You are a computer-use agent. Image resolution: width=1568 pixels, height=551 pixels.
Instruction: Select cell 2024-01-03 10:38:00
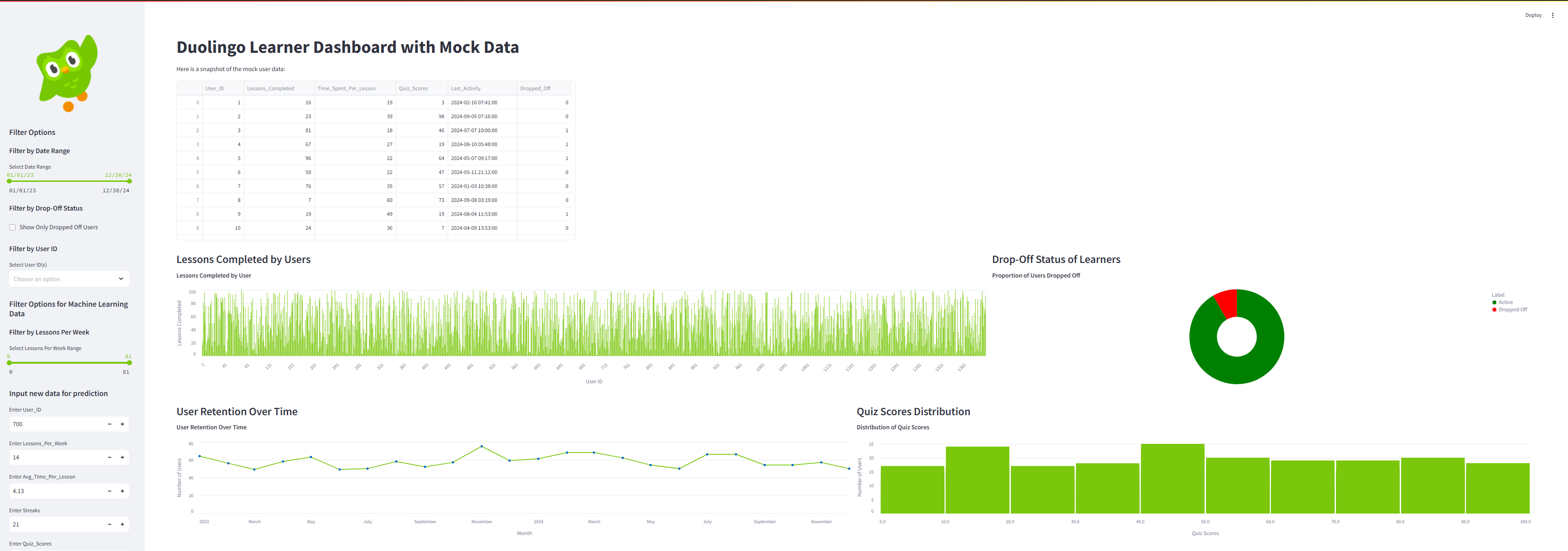point(483,186)
